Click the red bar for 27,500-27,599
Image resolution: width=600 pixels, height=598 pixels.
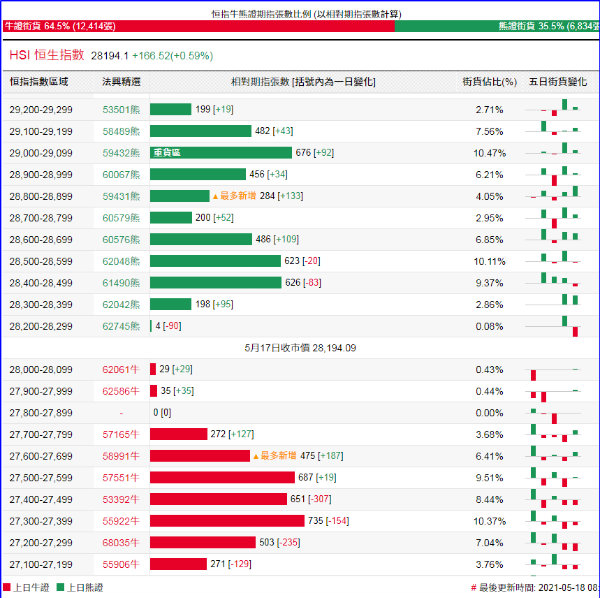point(222,477)
